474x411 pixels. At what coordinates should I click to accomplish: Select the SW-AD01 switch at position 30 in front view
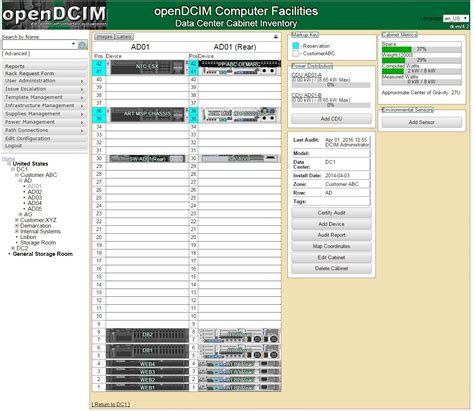click(x=147, y=159)
